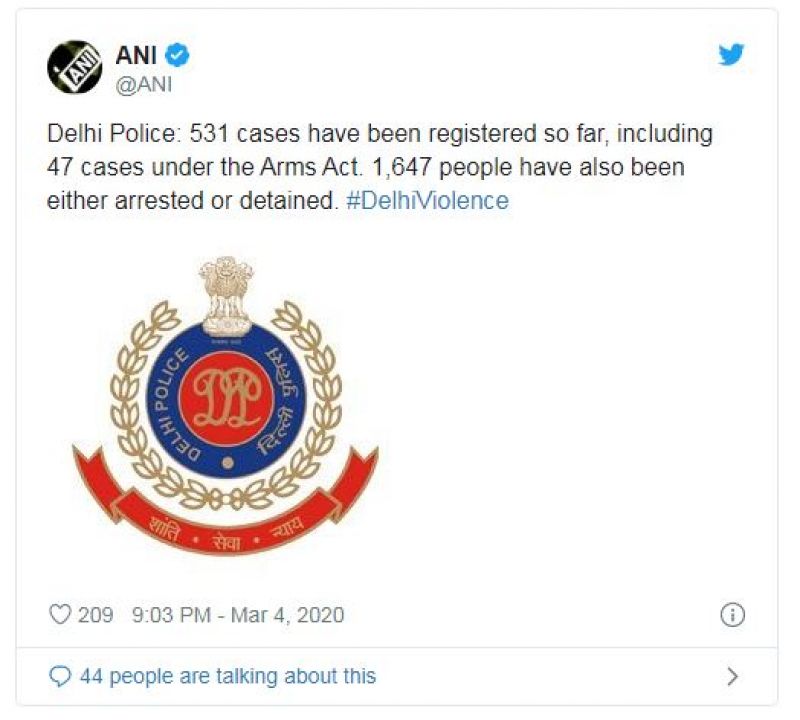Click the ANI profile avatar
This screenshot has width=800, height=720.
click(75, 69)
